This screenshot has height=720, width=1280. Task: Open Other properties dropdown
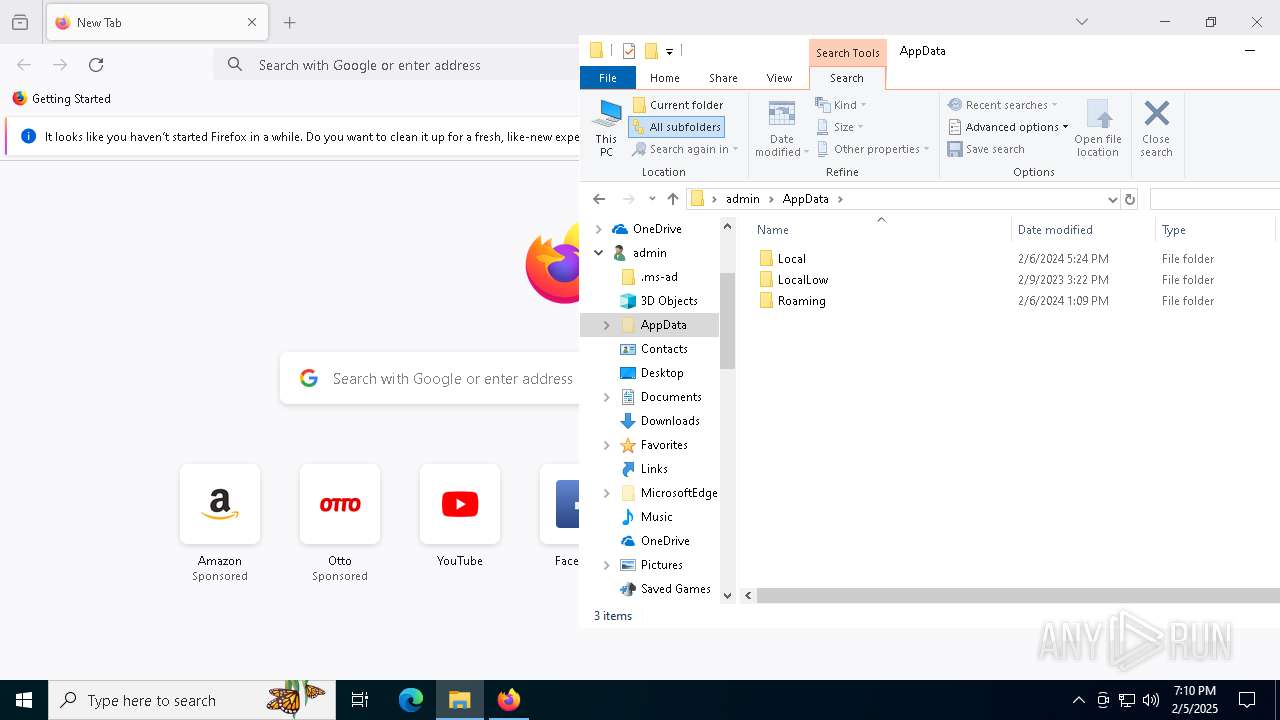873,149
